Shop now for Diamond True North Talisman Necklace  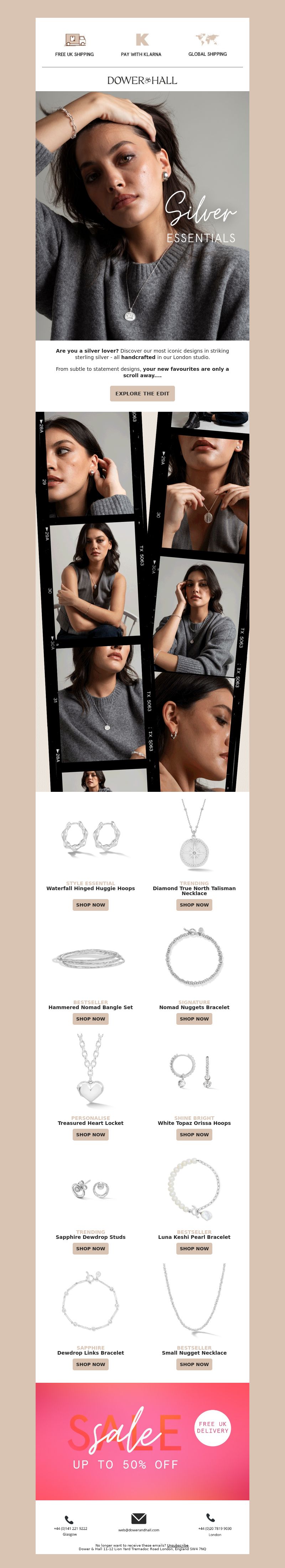194,904
